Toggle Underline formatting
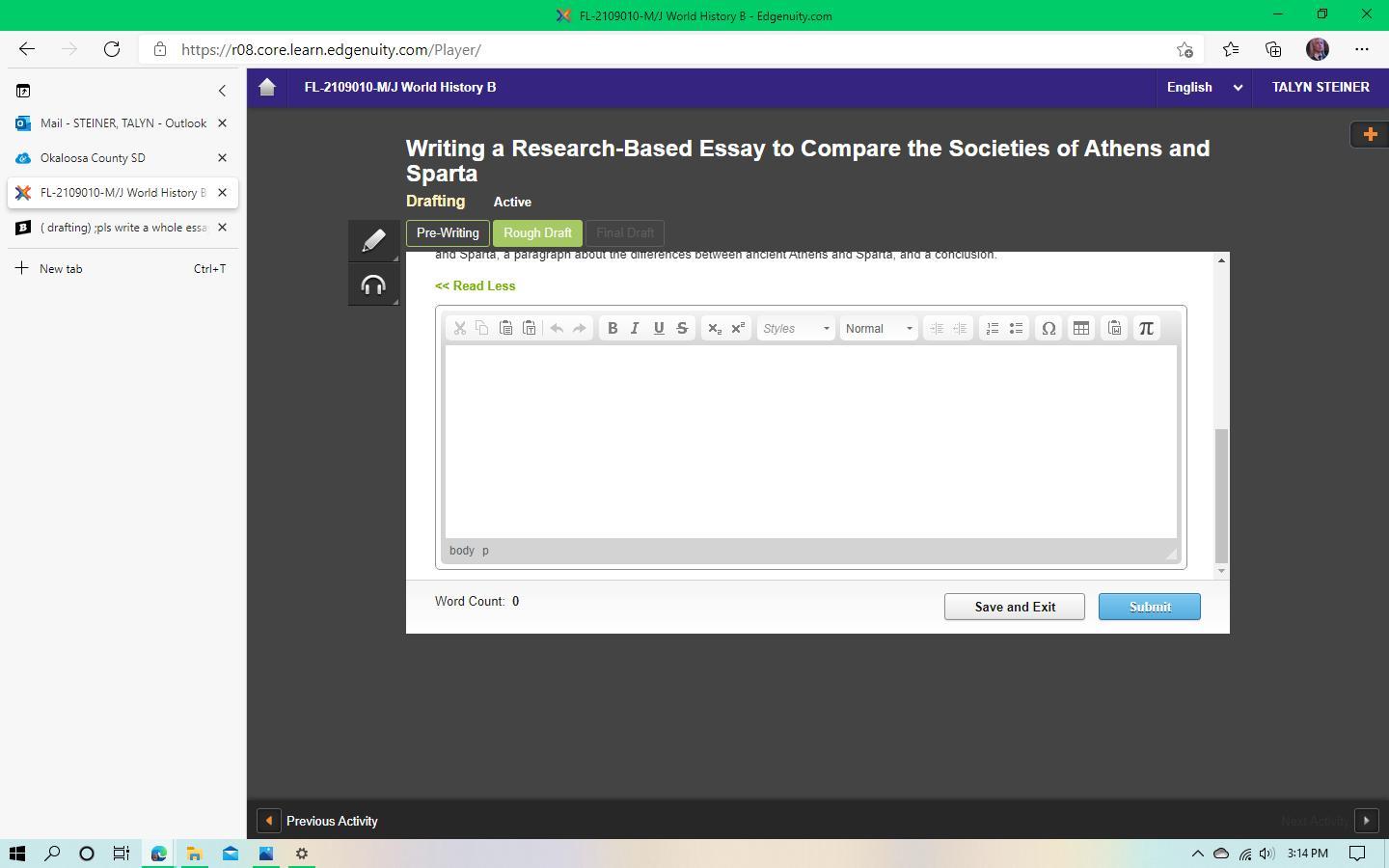The width and height of the screenshot is (1389, 868). click(x=659, y=329)
